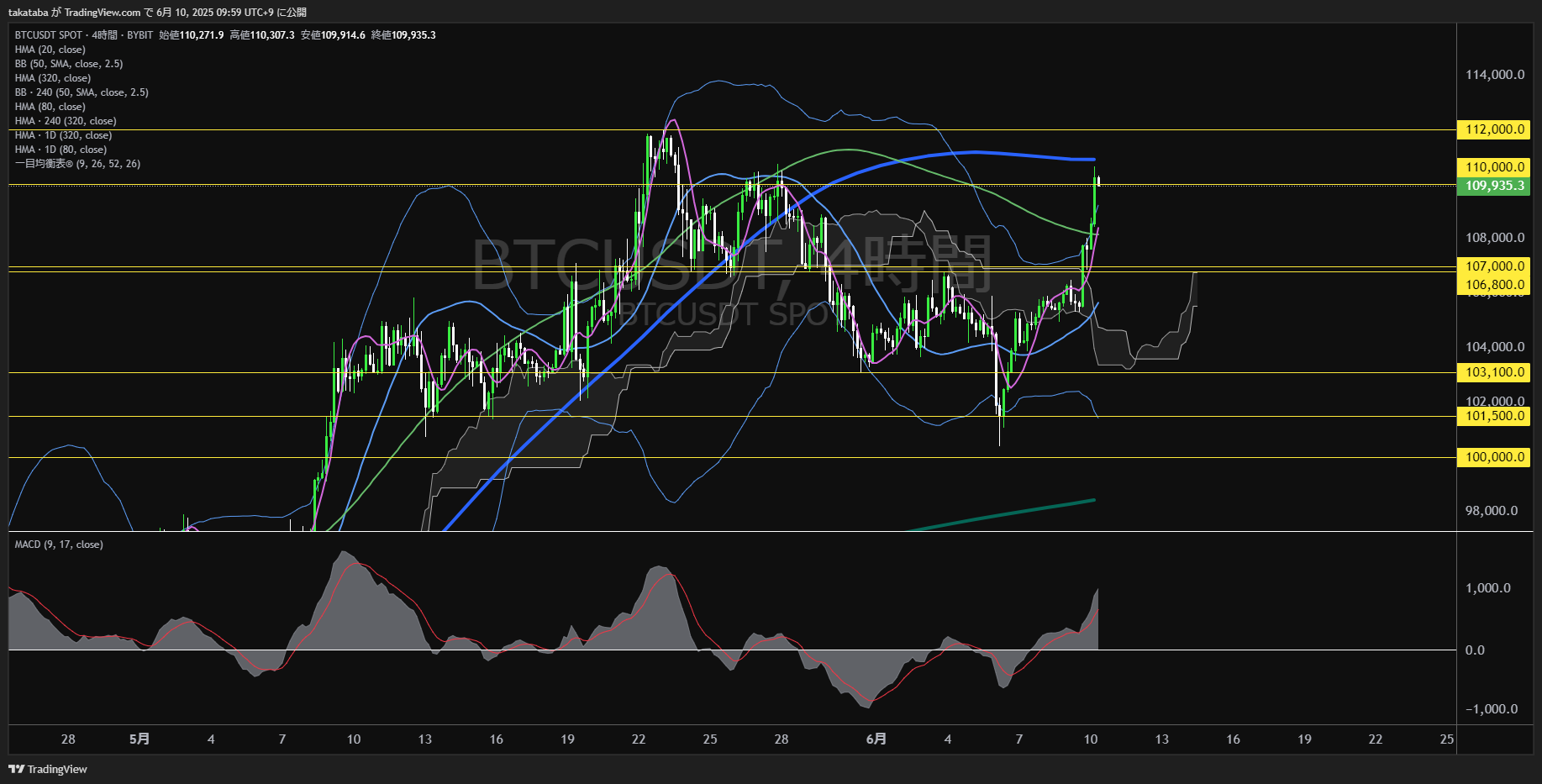The image size is (1542, 784).
Task: Select HMA · 1D (80, close) indicator label
Action: (61, 150)
